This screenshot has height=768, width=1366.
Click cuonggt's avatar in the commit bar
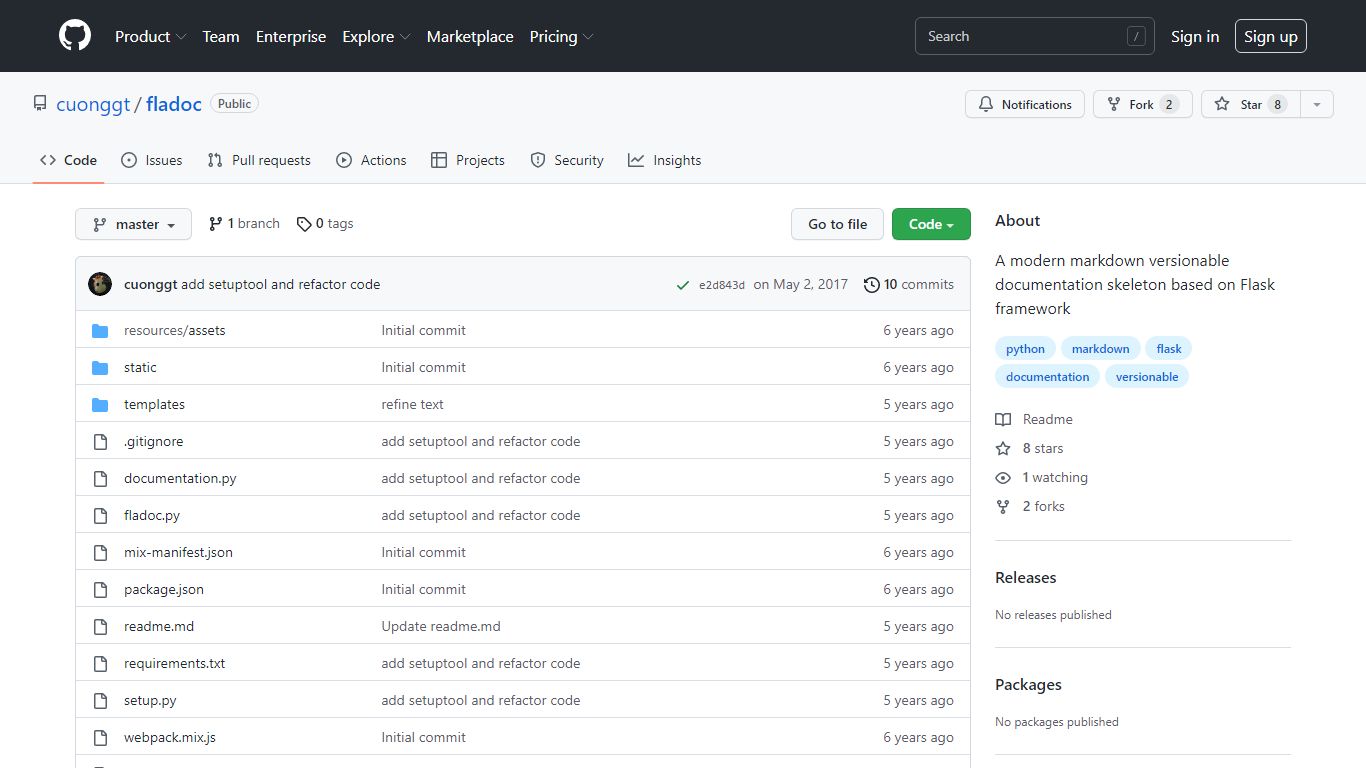[x=100, y=284]
